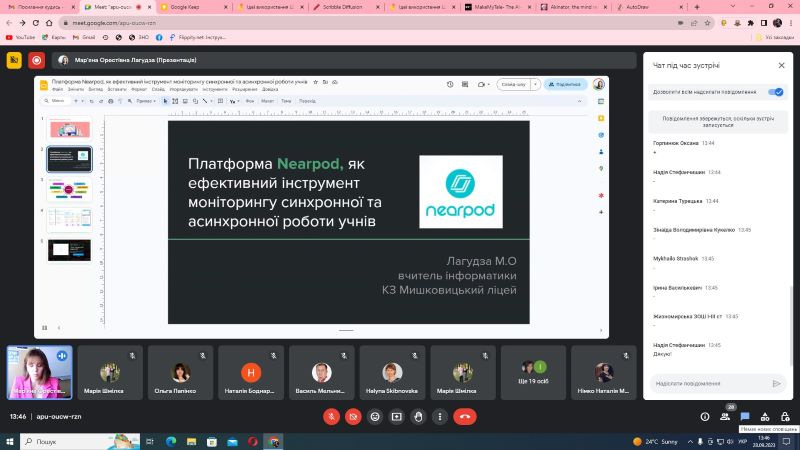Viewport: 800px width, 450px height.
Task: Open the Формат menu in Slides
Action: (139, 89)
